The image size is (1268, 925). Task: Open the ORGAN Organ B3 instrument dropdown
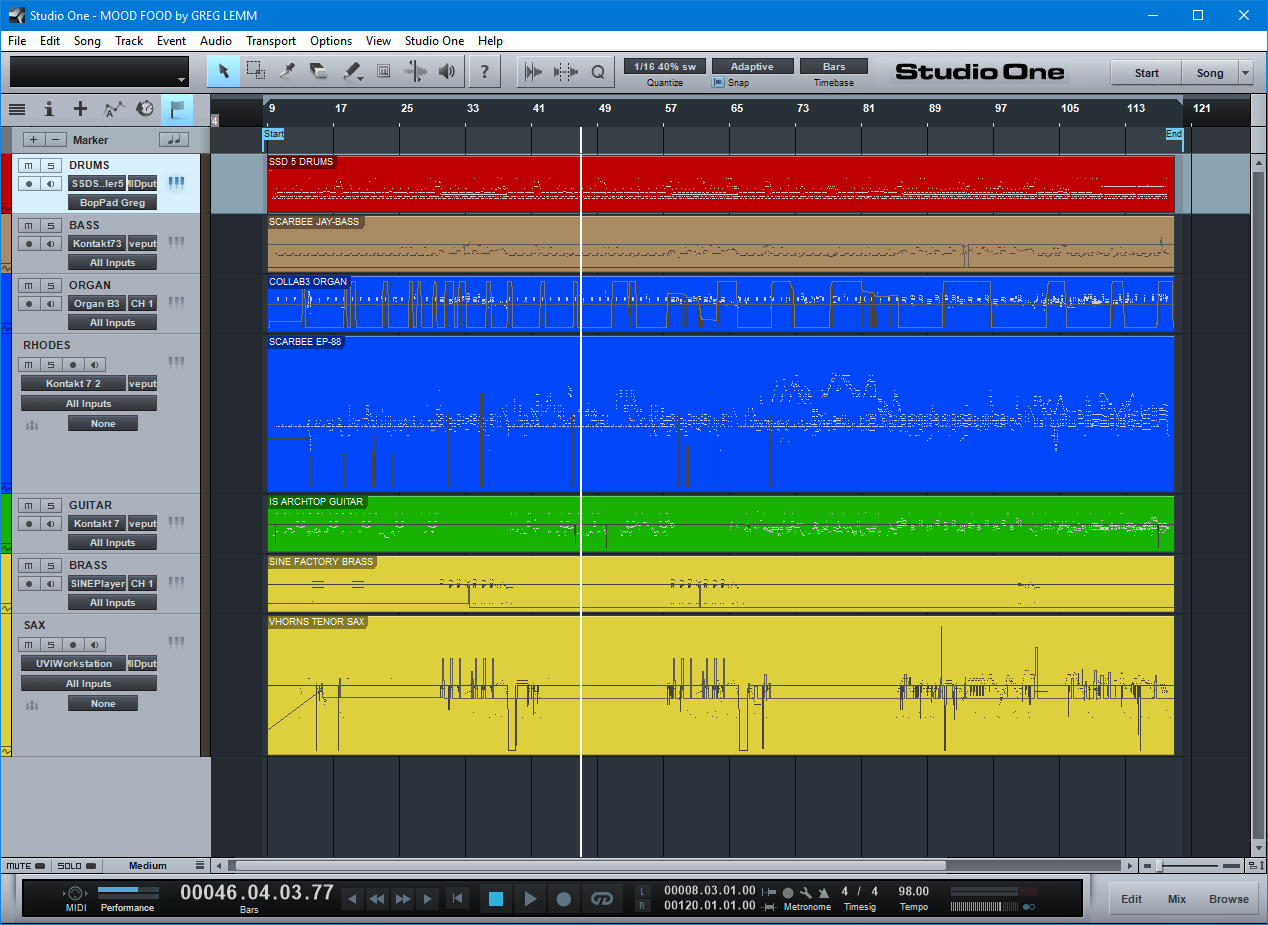(x=97, y=304)
